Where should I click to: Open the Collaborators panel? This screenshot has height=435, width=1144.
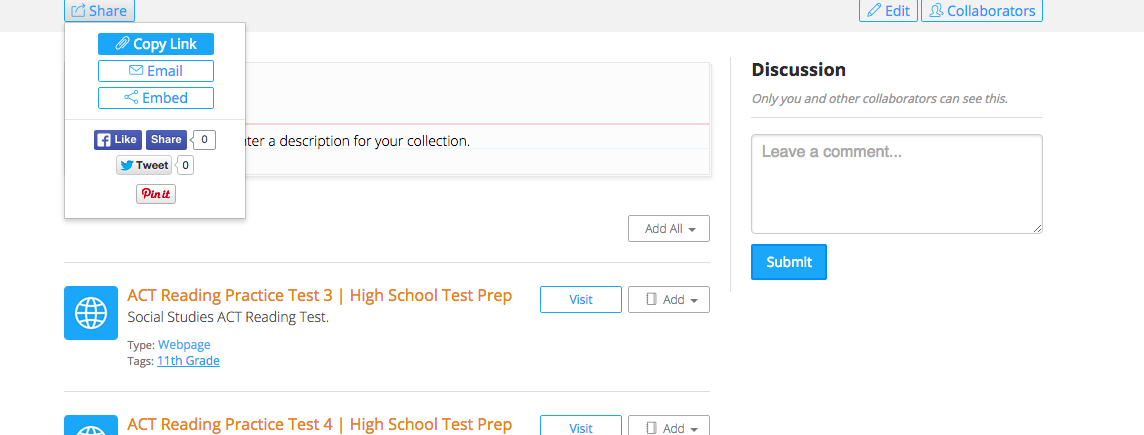point(982,11)
